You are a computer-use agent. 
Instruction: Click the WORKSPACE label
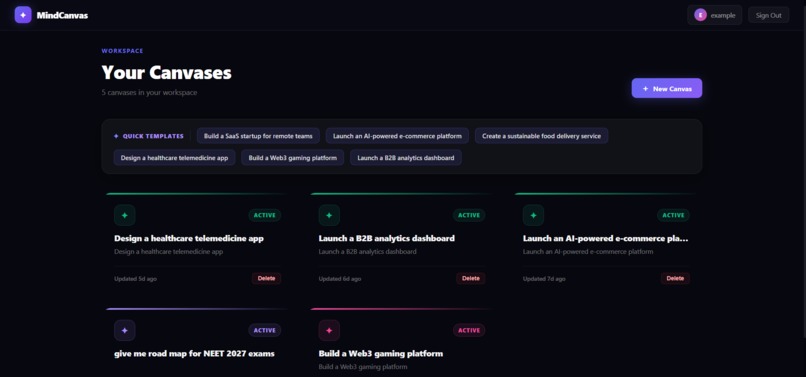[122, 51]
